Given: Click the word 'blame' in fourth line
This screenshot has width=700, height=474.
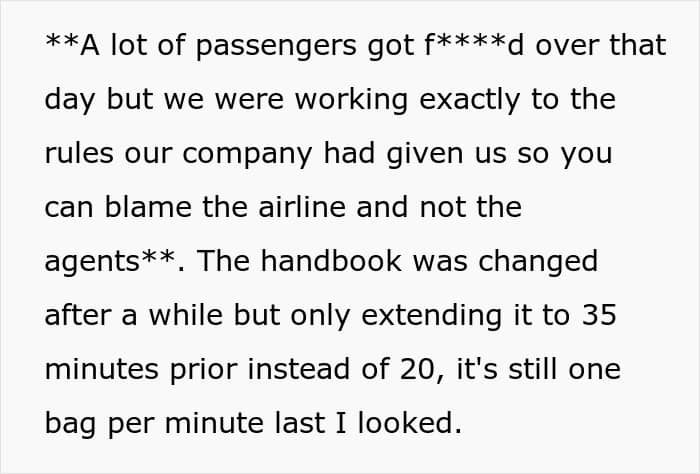Looking at the screenshot, I should 148,207.
